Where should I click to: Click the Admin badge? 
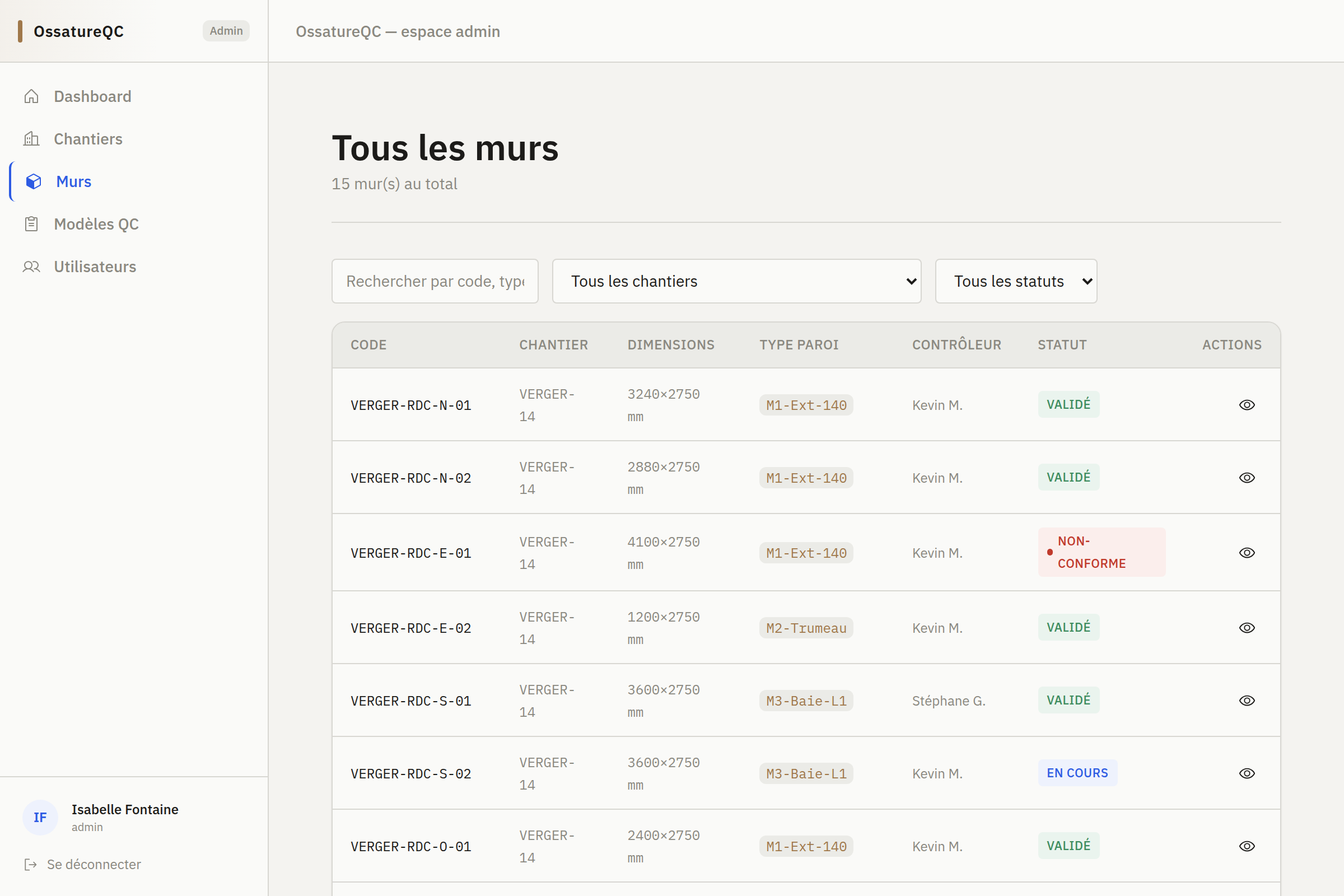click(226, 31)
